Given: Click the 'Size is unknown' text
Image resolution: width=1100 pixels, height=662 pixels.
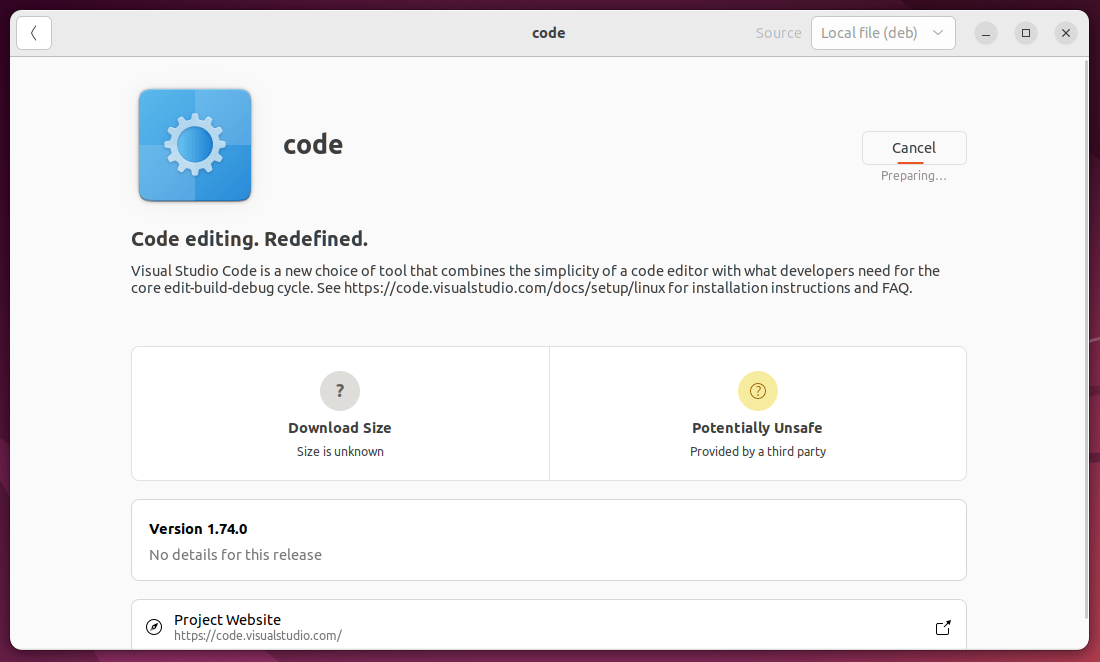Looking at the screenshot, I should pyautogui.click(x=340, y=452).
